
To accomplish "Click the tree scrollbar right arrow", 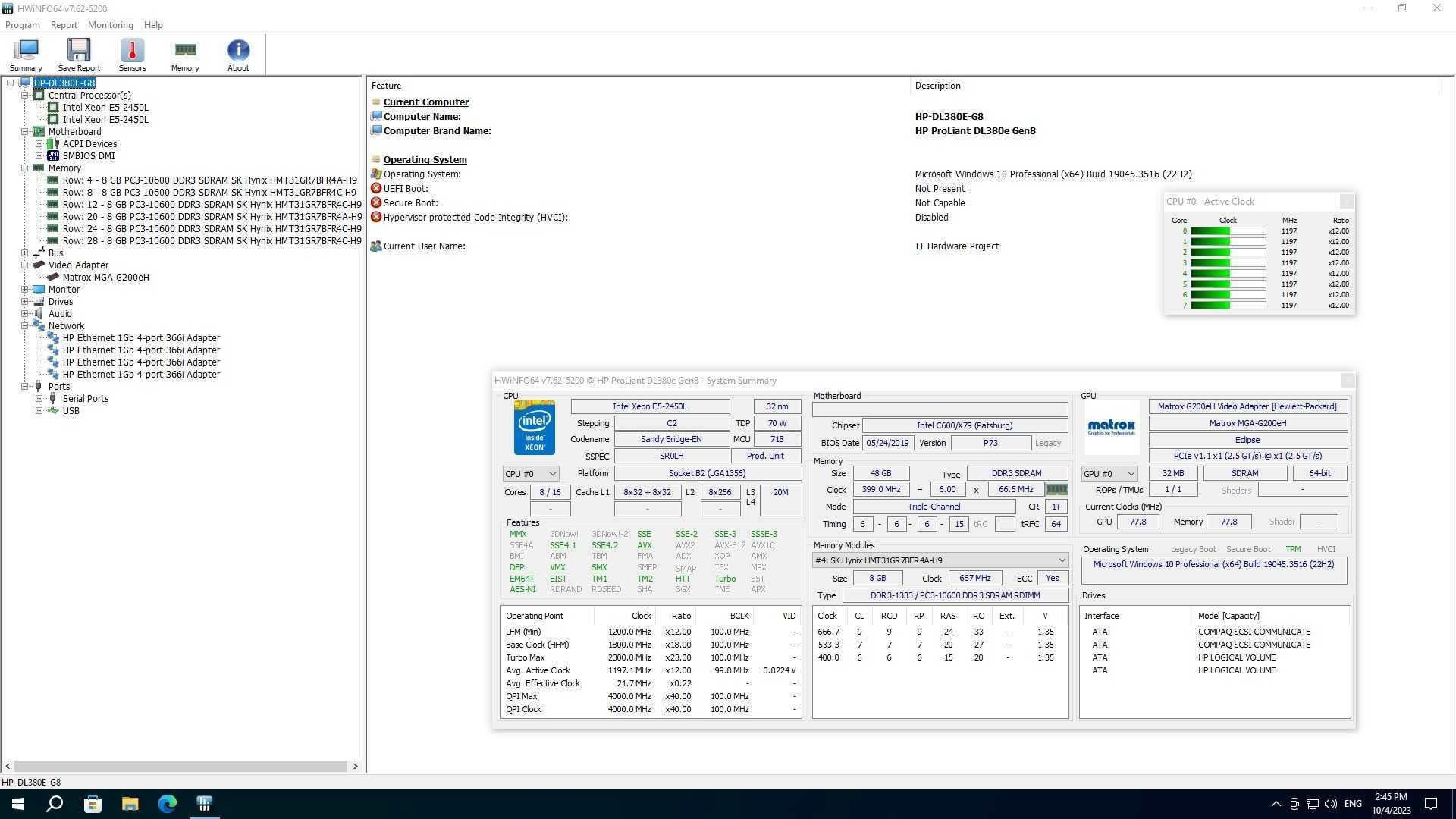I will pos(356,767).
